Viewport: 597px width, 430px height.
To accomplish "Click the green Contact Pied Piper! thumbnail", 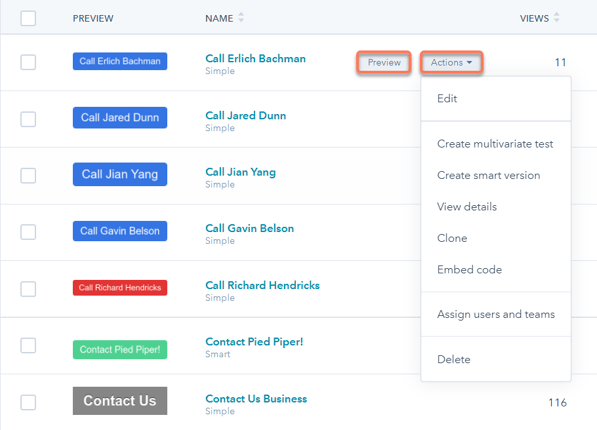I will 120,349.
